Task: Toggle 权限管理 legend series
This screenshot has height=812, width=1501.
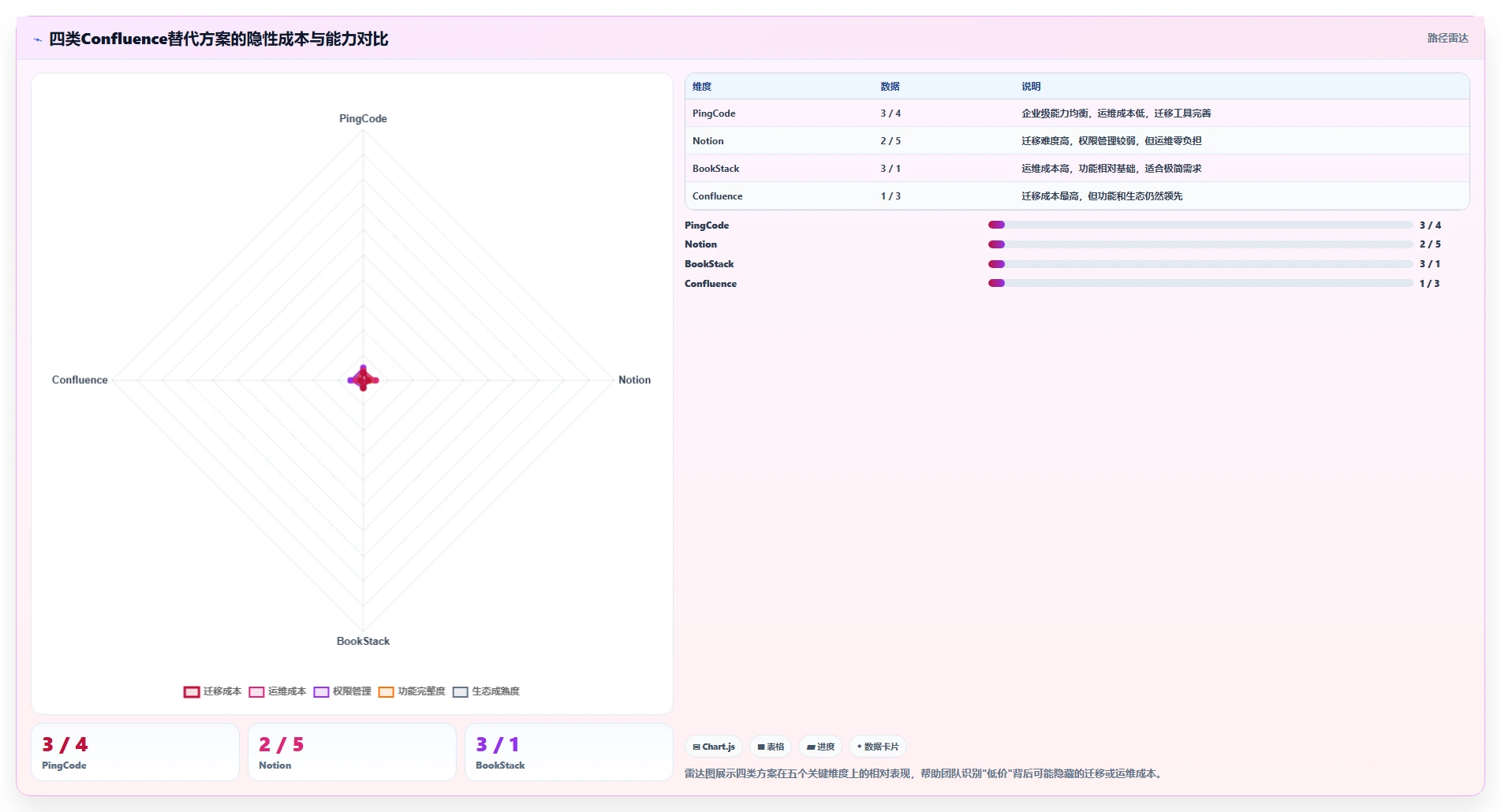Action: [x=342, y=691]
